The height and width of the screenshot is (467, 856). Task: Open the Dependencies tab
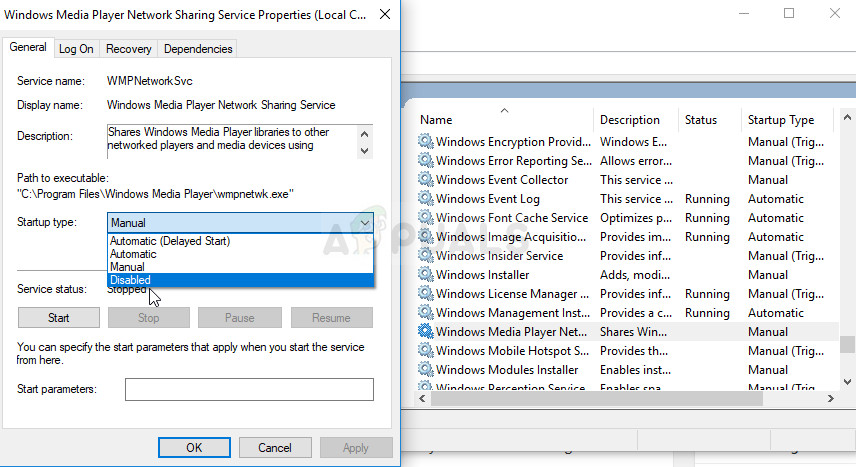(x=198, y=48)
